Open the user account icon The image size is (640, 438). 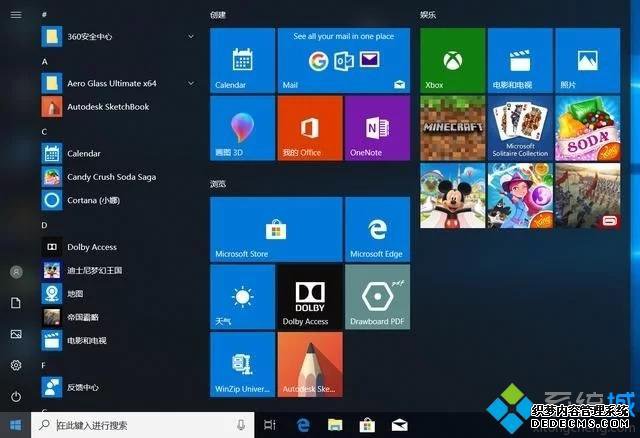[x=16, y=272]
